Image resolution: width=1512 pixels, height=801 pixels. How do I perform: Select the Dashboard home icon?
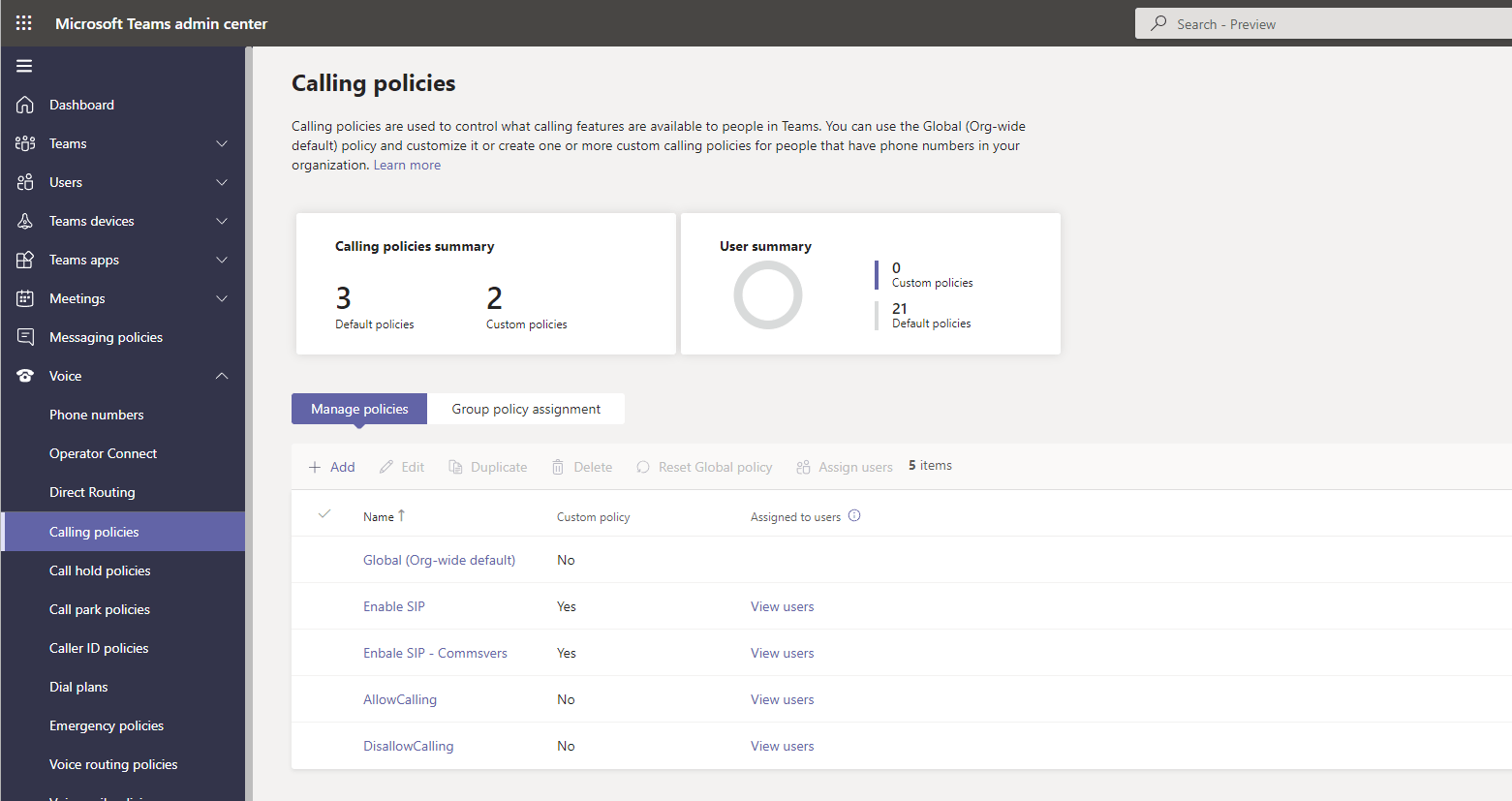pos(26,105)
